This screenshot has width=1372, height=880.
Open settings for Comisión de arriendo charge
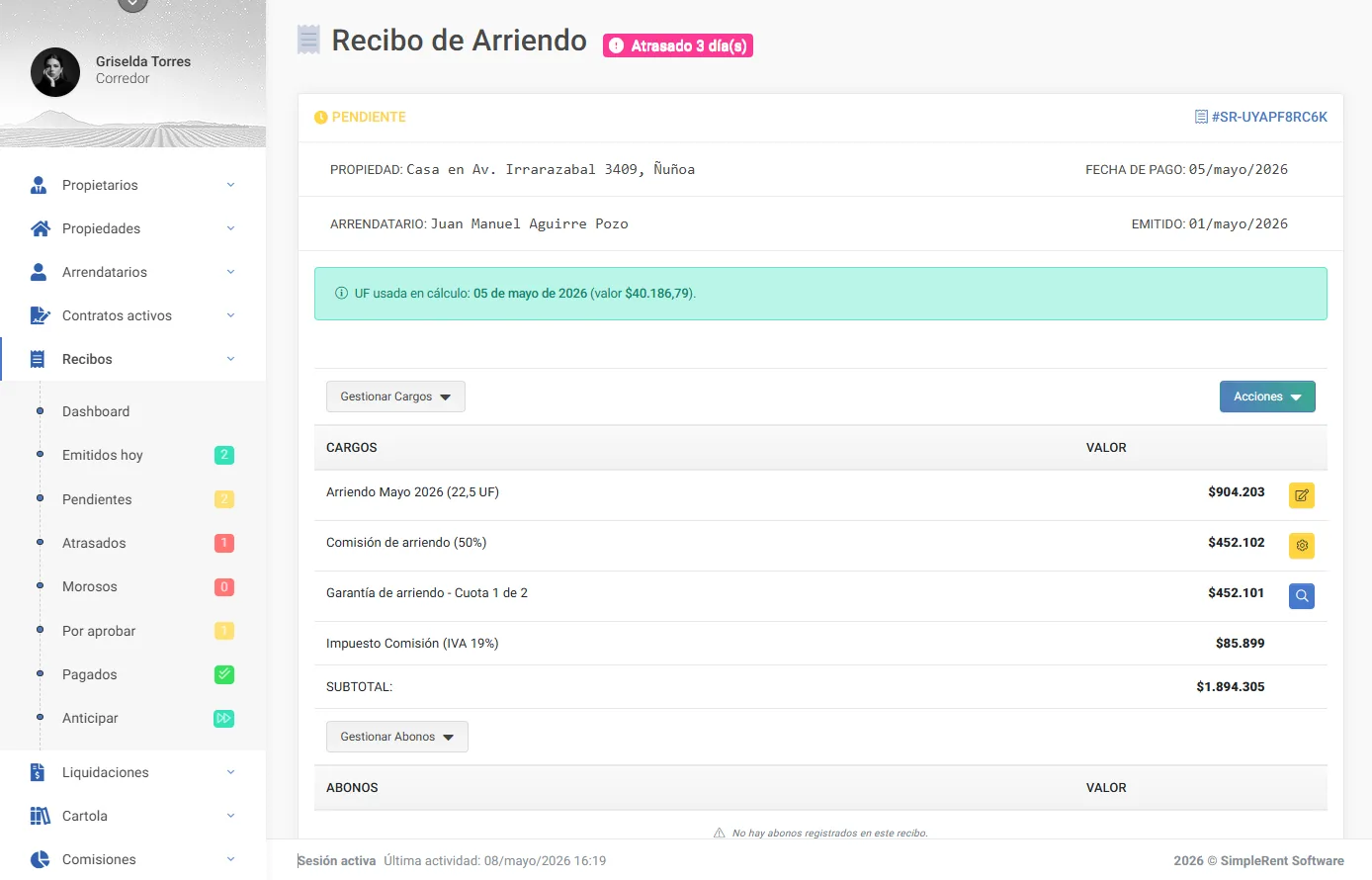1302,546
